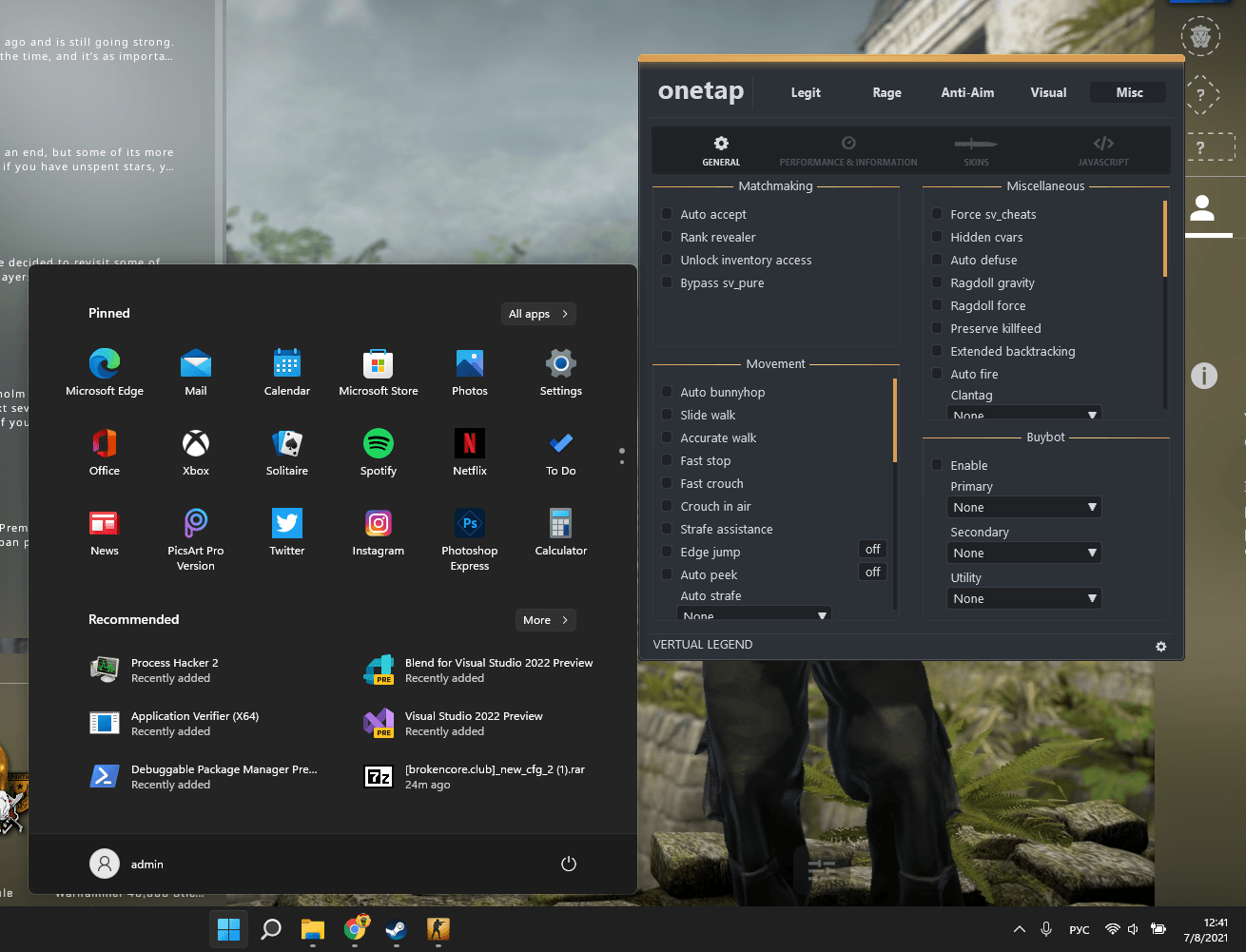Enable the Auto accept checkbox
This screenshot has width=1246, height=952.
(668, 214)
